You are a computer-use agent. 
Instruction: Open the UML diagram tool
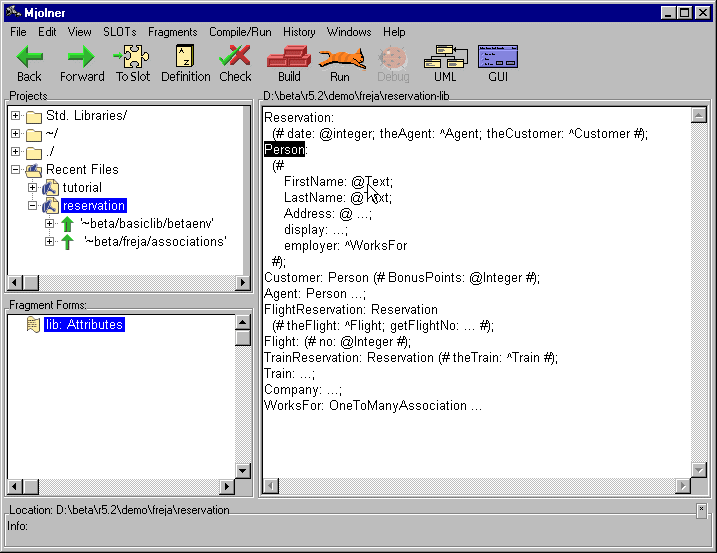click(444, 58)
